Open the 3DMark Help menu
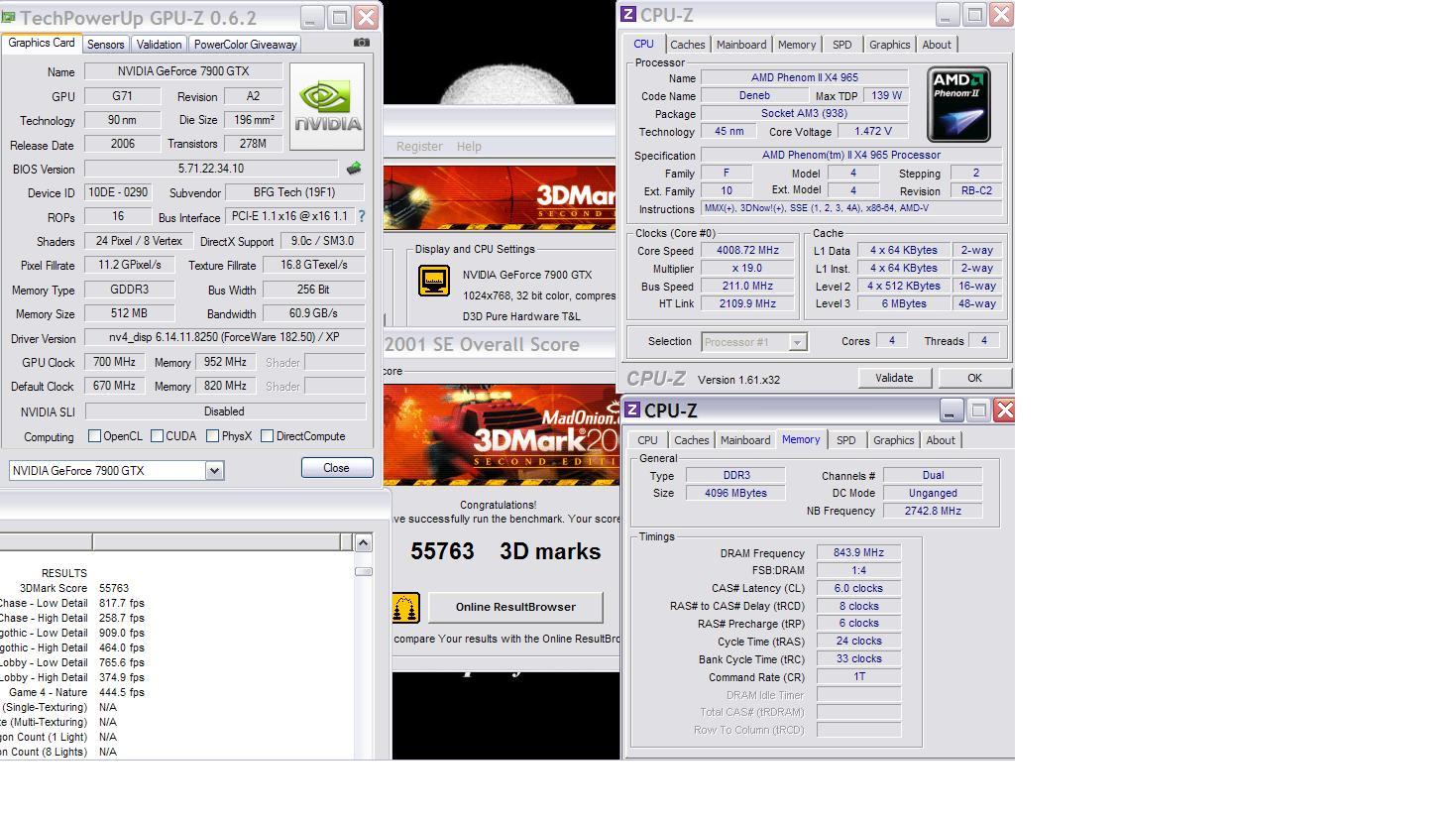 point(469,146)
